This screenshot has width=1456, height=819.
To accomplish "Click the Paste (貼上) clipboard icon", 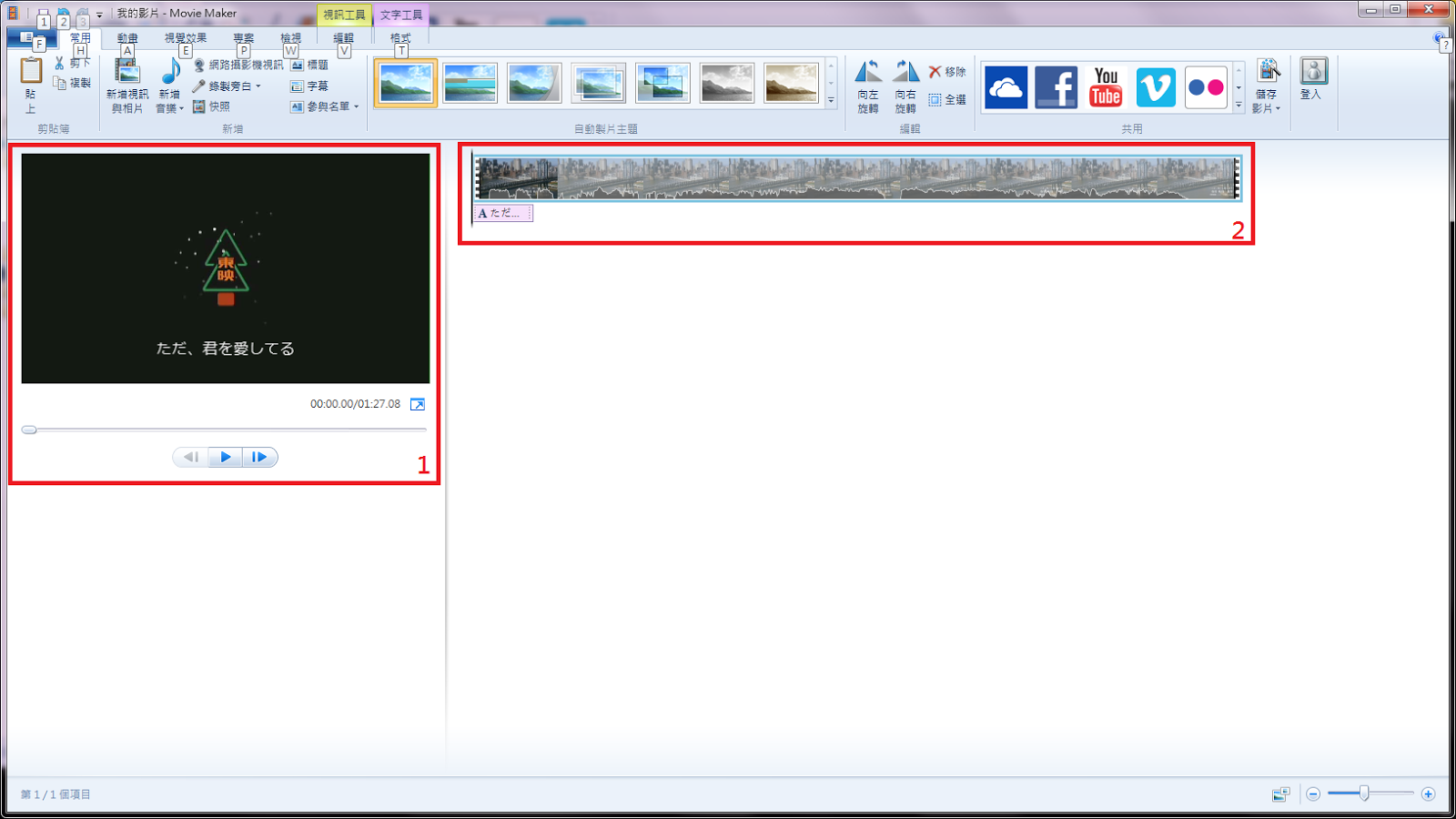I will click(31, 72).
